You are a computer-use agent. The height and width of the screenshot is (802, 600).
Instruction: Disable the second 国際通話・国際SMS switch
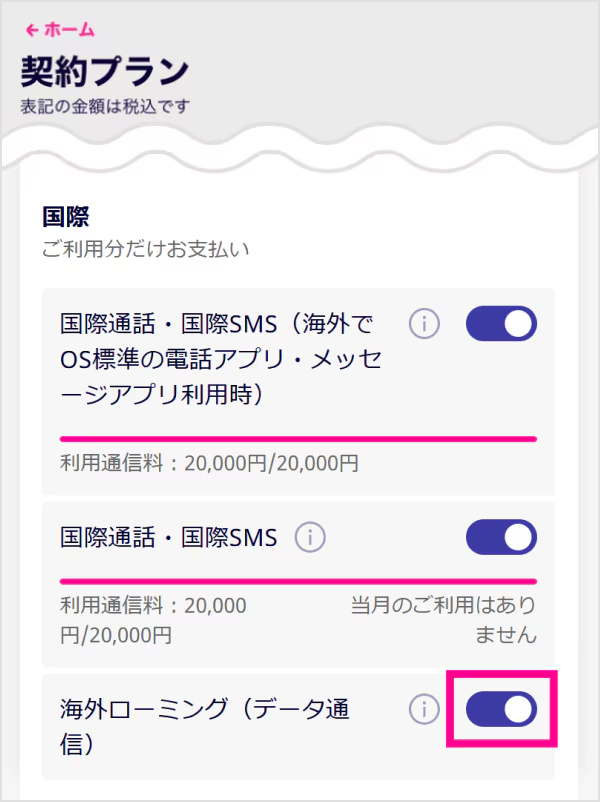[501, 538]
